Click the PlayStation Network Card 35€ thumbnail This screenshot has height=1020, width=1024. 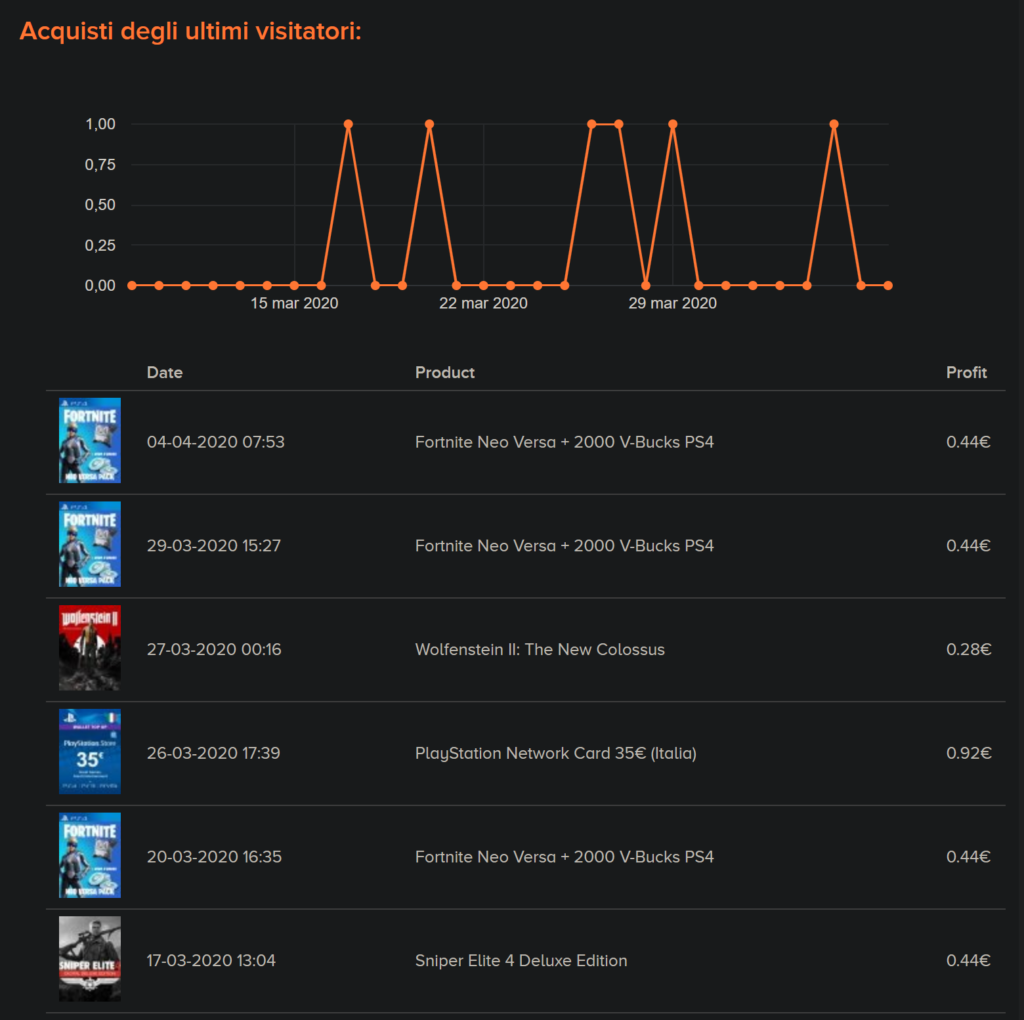click(89, 752)
